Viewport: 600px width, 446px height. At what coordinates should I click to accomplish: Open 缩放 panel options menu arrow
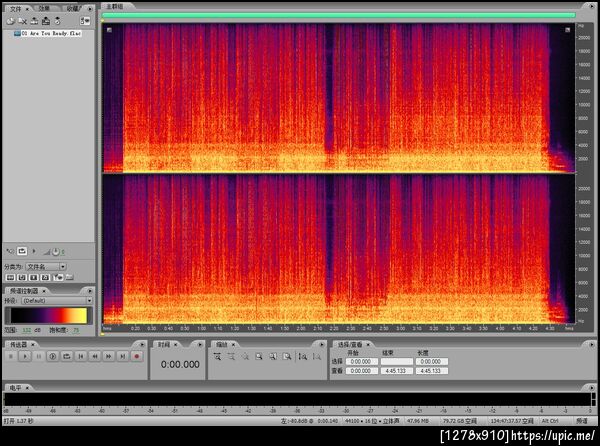(x=322, y=345)
